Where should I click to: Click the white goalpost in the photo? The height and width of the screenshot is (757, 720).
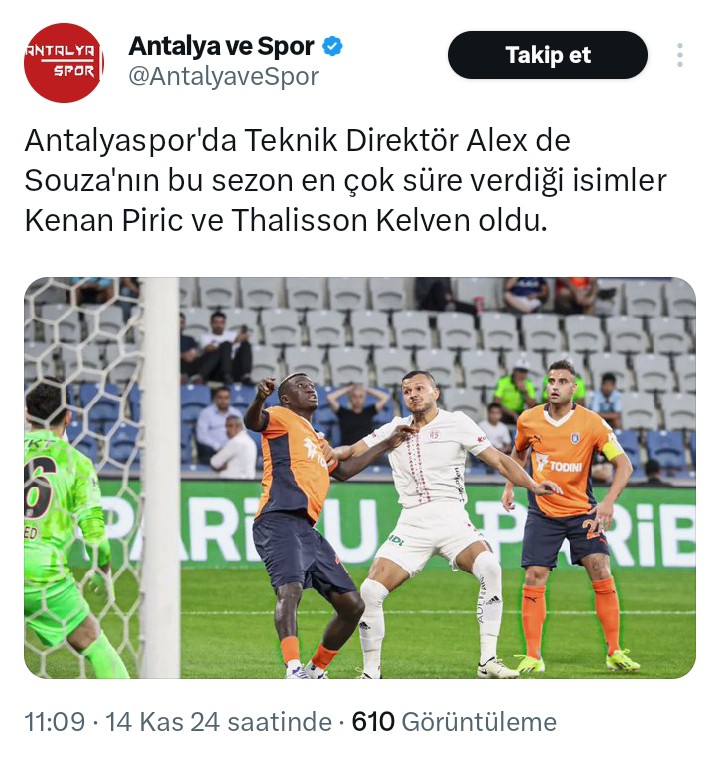(x=160, y=477)
